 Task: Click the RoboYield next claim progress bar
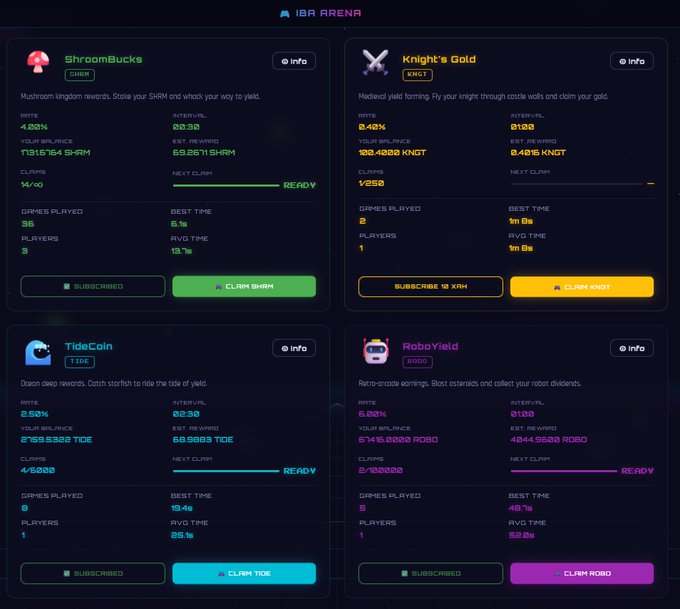564,471
